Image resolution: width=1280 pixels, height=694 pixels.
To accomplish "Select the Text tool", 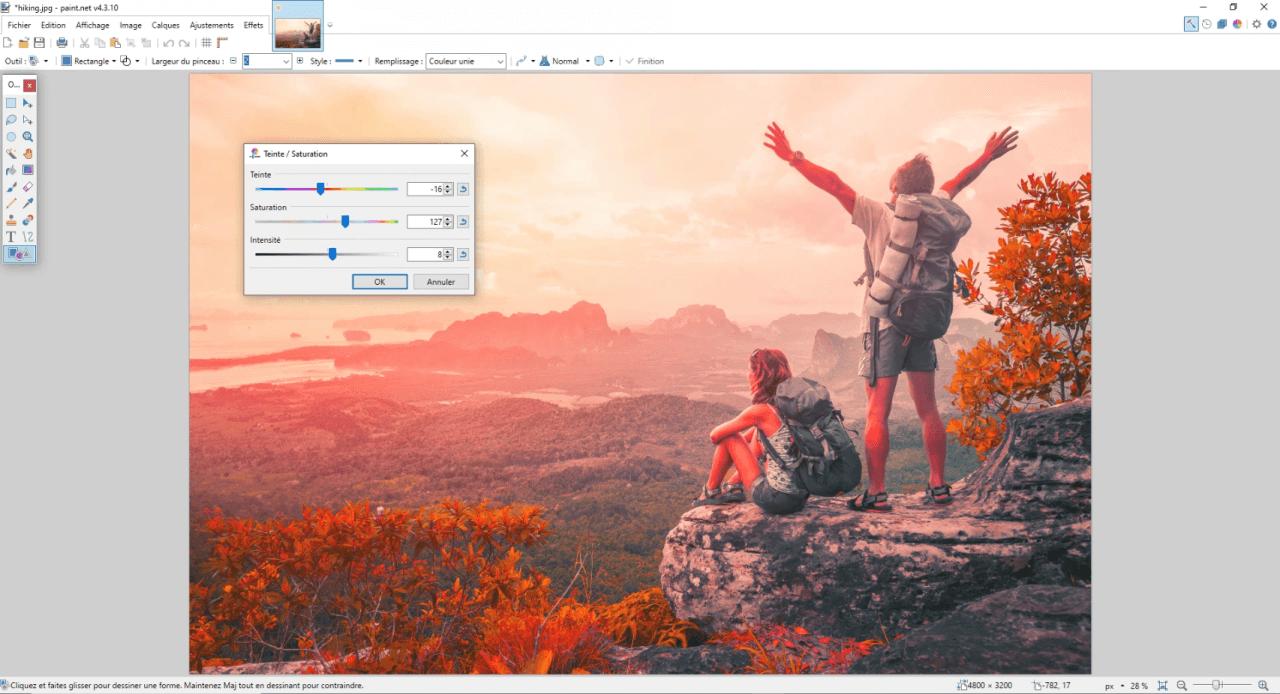I will [11, 237].
